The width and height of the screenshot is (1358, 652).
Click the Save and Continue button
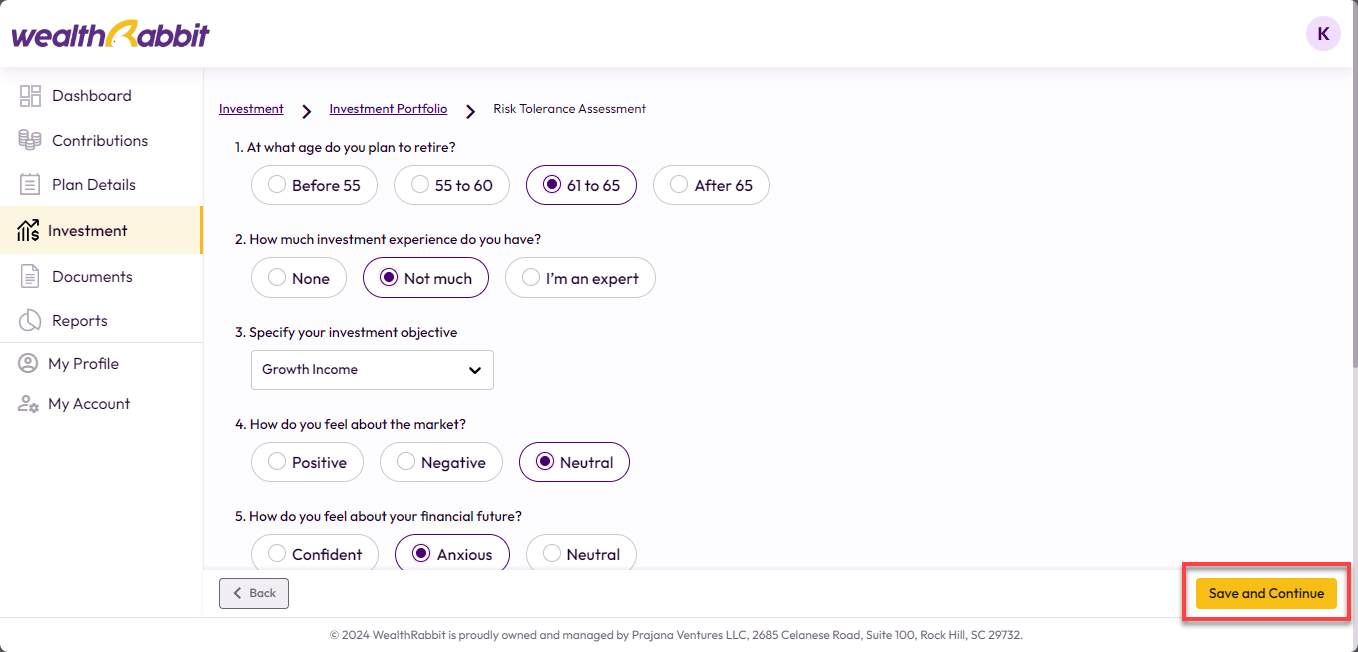coord(1266,593)
